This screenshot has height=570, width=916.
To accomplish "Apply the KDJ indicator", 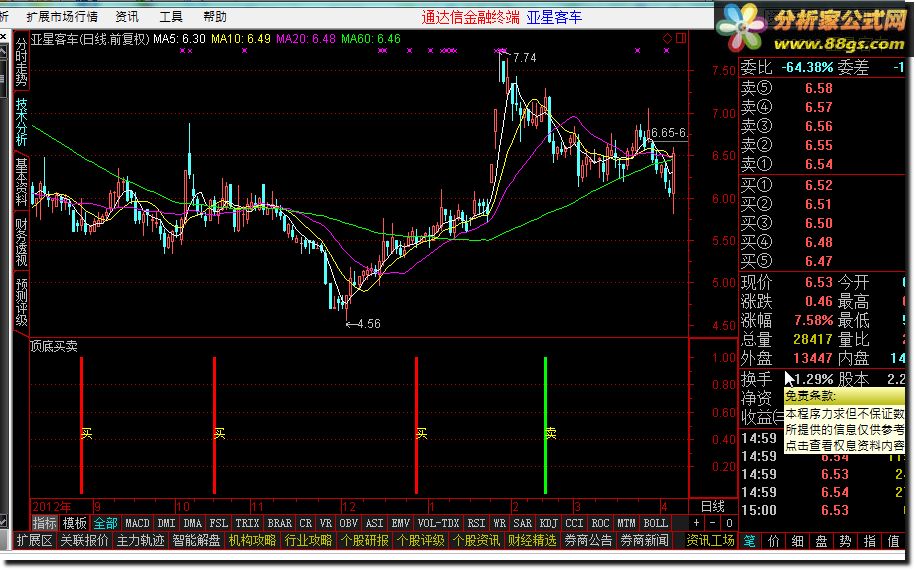I will (548, 523).
